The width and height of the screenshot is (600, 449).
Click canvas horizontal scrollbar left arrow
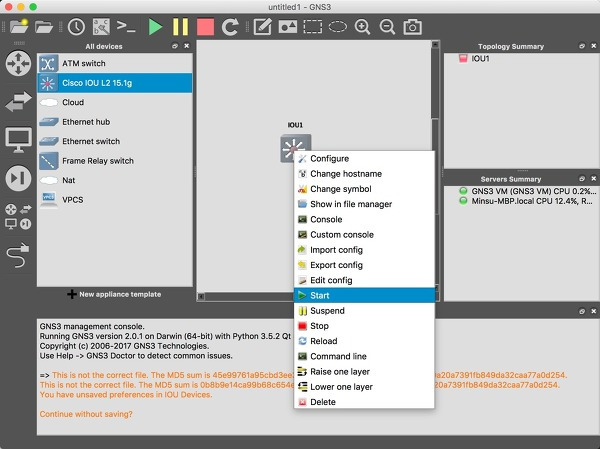point(201,296)
